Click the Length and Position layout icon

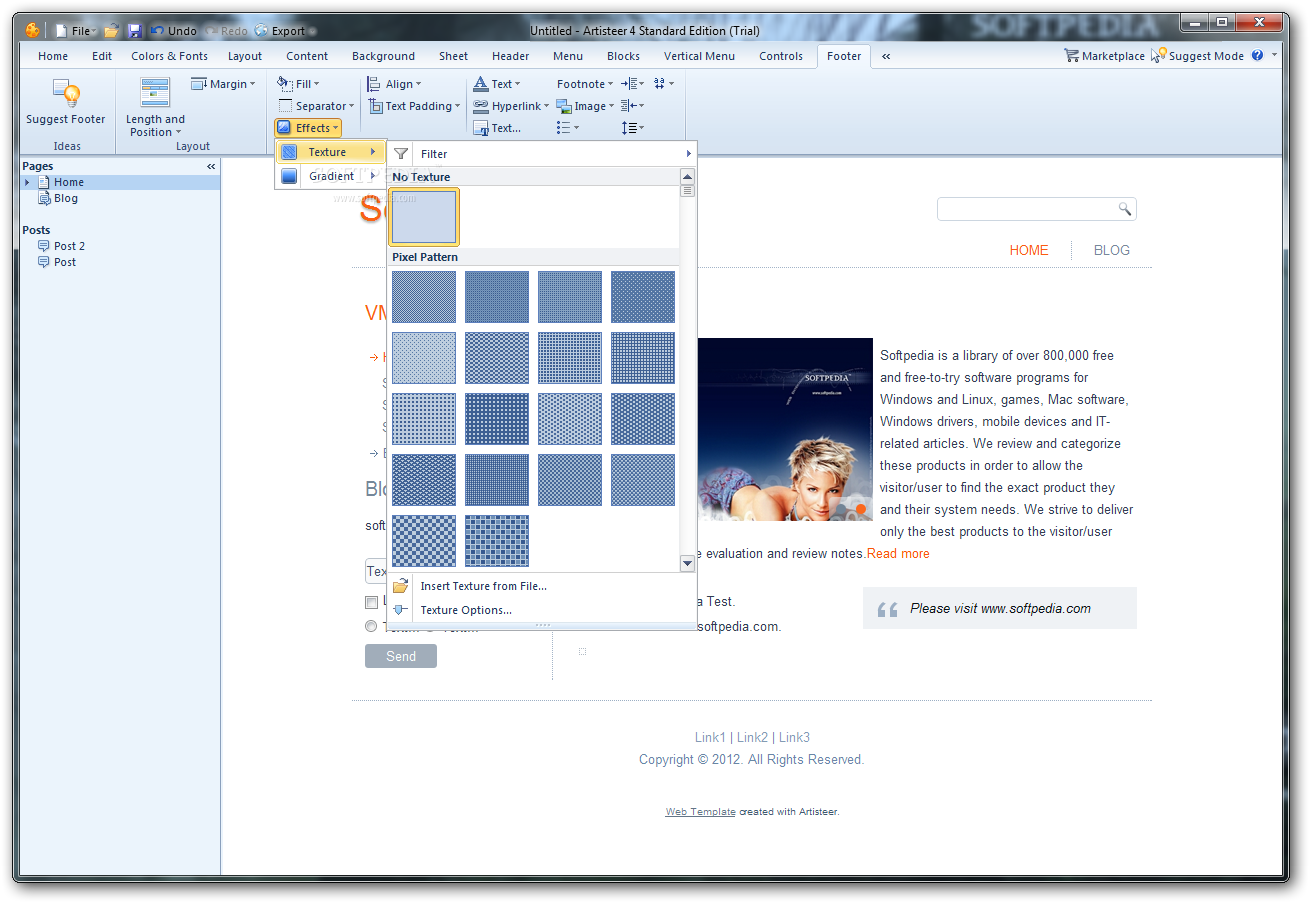pyautogui.click(x=155, y=92)
